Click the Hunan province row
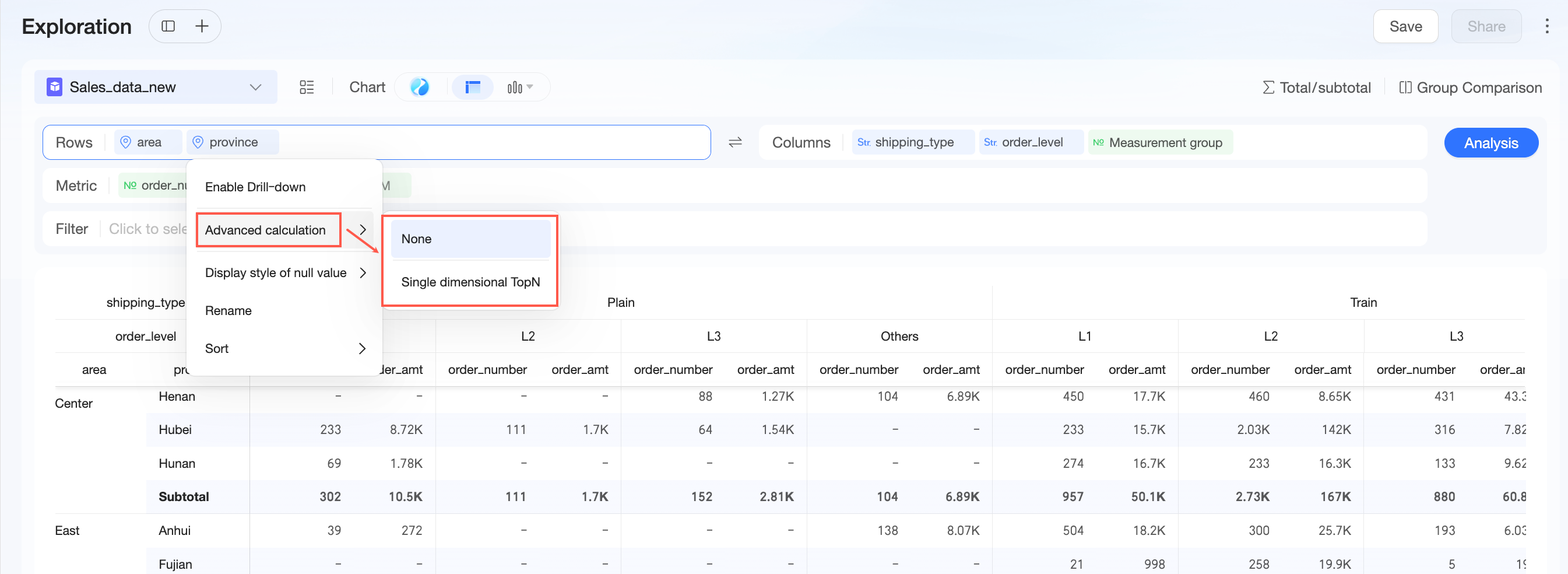Image resolution: width=1568 pixels, height=574 pixels. click(177, 463)
